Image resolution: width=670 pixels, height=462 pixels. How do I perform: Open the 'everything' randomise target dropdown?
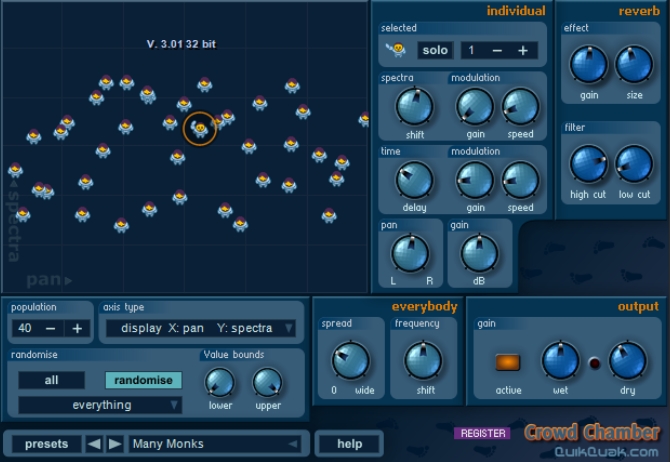[x=100, y=405]
